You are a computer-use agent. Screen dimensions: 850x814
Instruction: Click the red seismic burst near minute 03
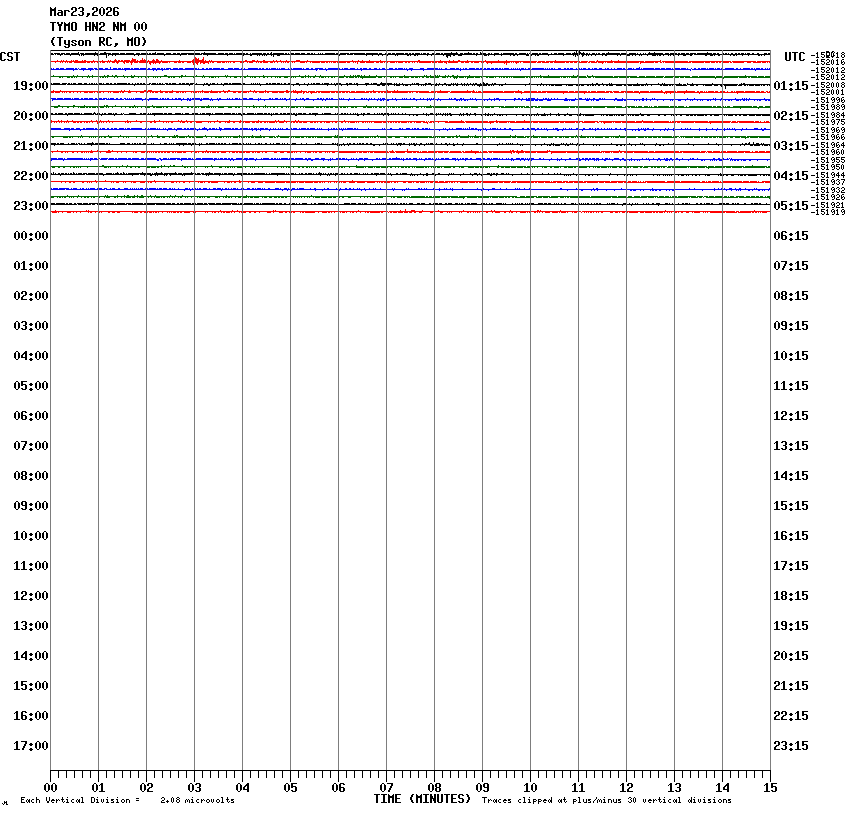coord(198,61)
